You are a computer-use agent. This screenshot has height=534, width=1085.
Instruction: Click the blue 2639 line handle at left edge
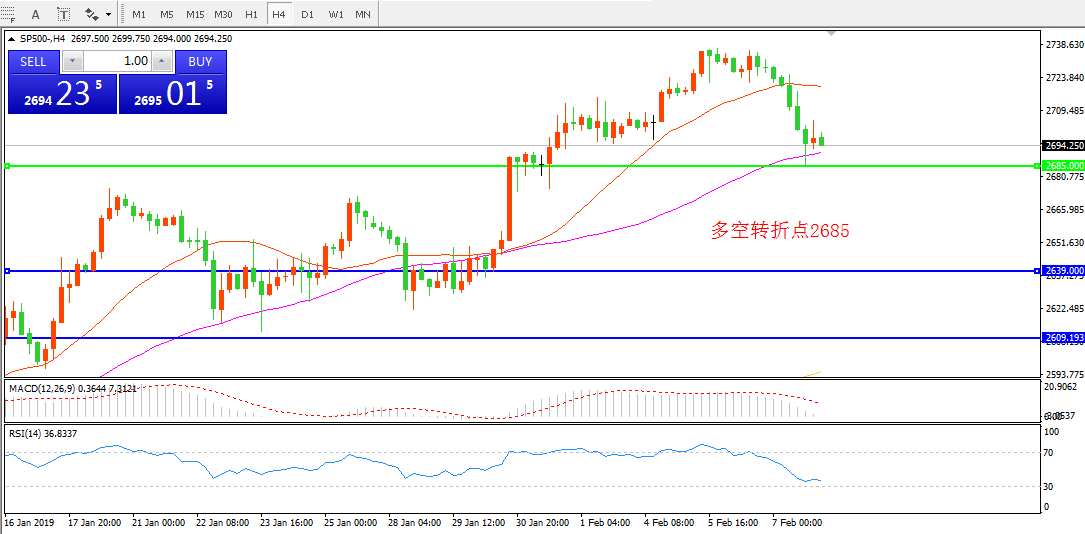[7, 271]
